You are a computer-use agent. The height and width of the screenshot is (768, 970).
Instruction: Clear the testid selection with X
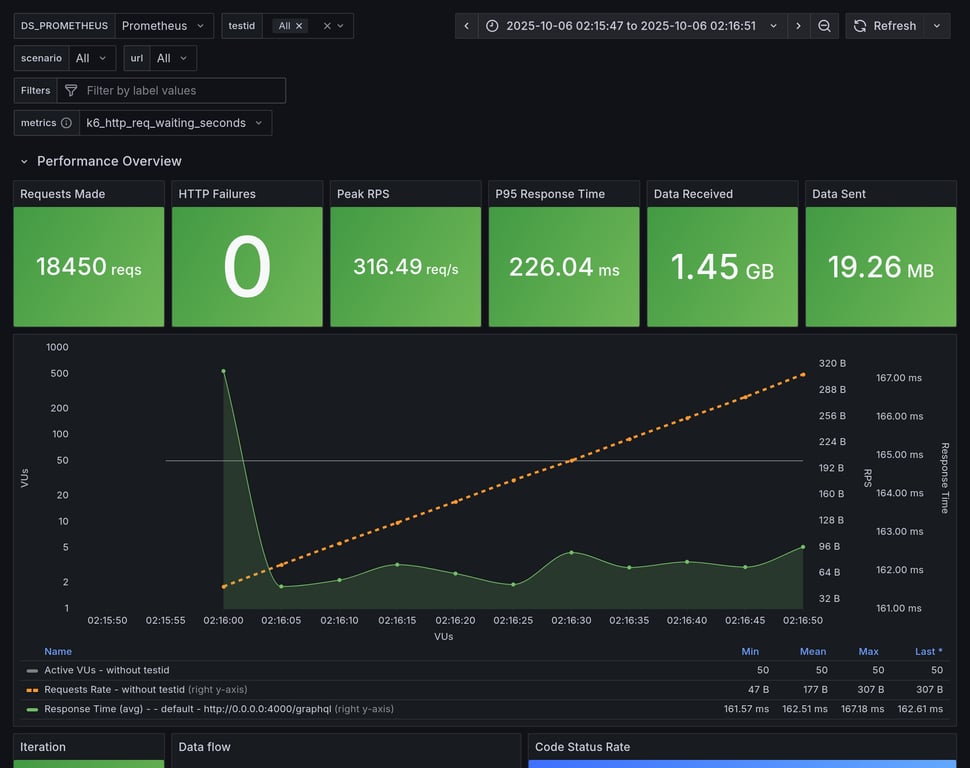coord(326,26)
